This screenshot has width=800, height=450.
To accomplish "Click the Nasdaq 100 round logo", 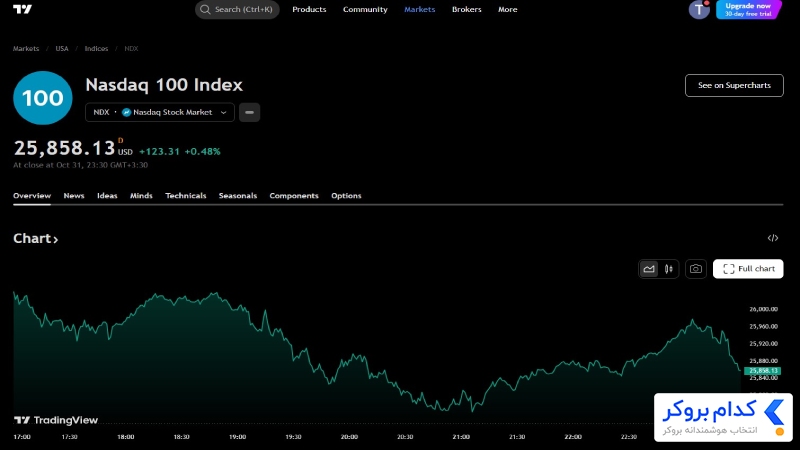I will [43, 98].
